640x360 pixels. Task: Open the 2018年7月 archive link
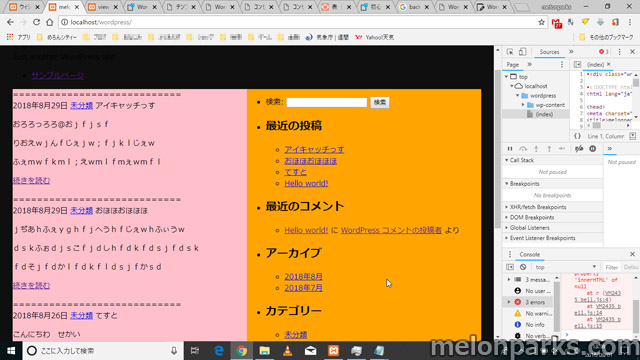[x=303, y=288]
